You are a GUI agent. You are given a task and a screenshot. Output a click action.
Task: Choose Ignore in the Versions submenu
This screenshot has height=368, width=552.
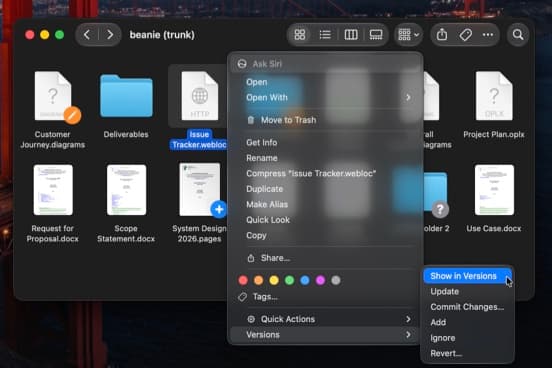pyautogui.click(x=468, y=338)
